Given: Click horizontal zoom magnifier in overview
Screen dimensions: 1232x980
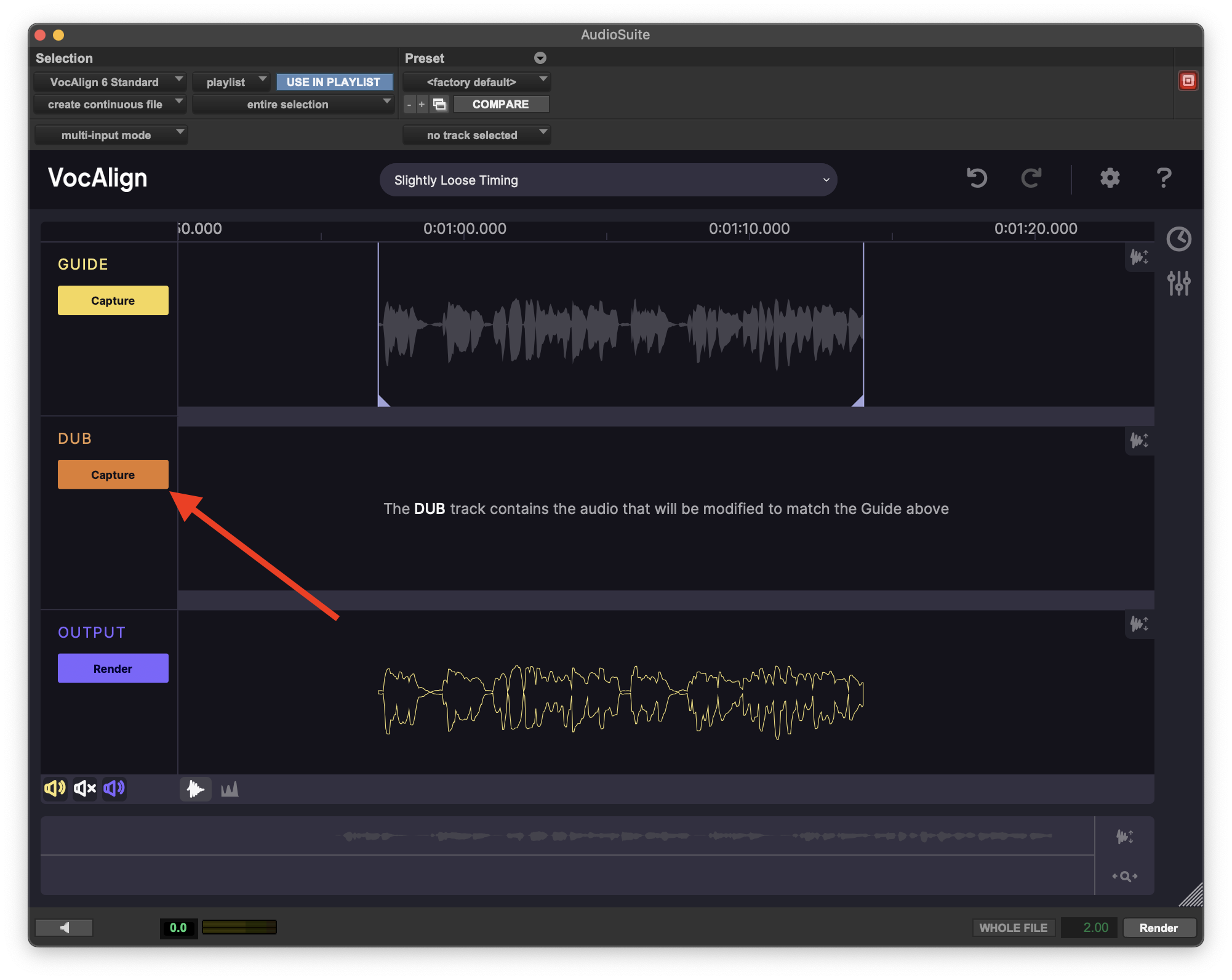Looking at the screenshot, I should click(1125, 876).
